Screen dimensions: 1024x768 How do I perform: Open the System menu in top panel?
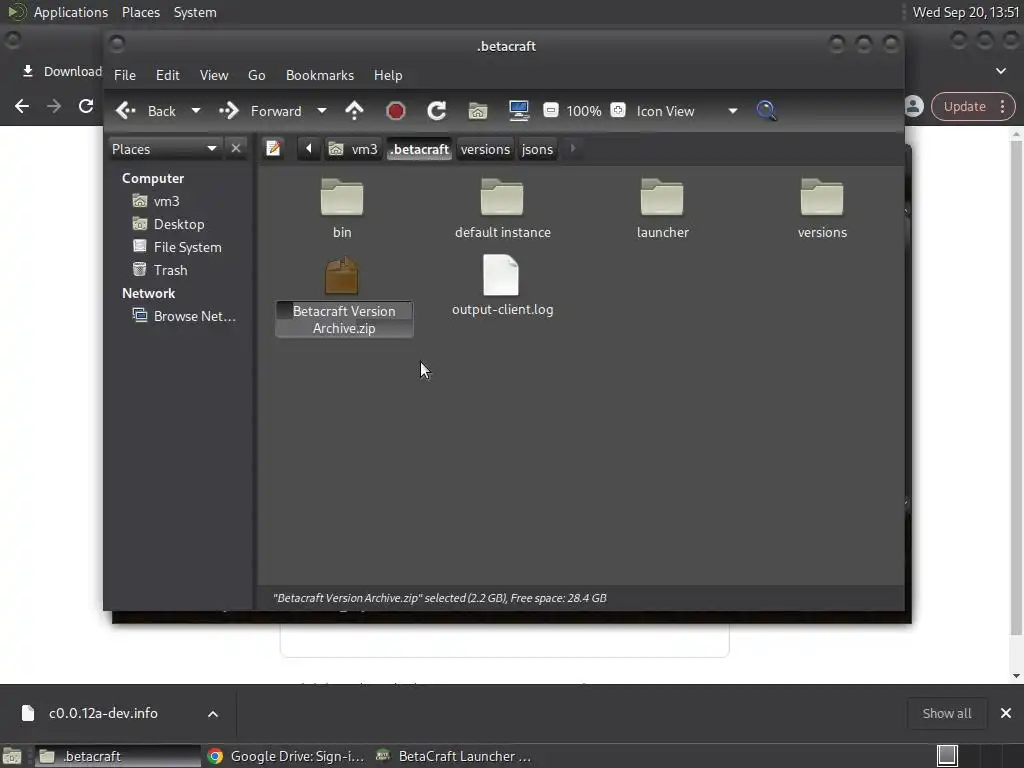[195, 12]
